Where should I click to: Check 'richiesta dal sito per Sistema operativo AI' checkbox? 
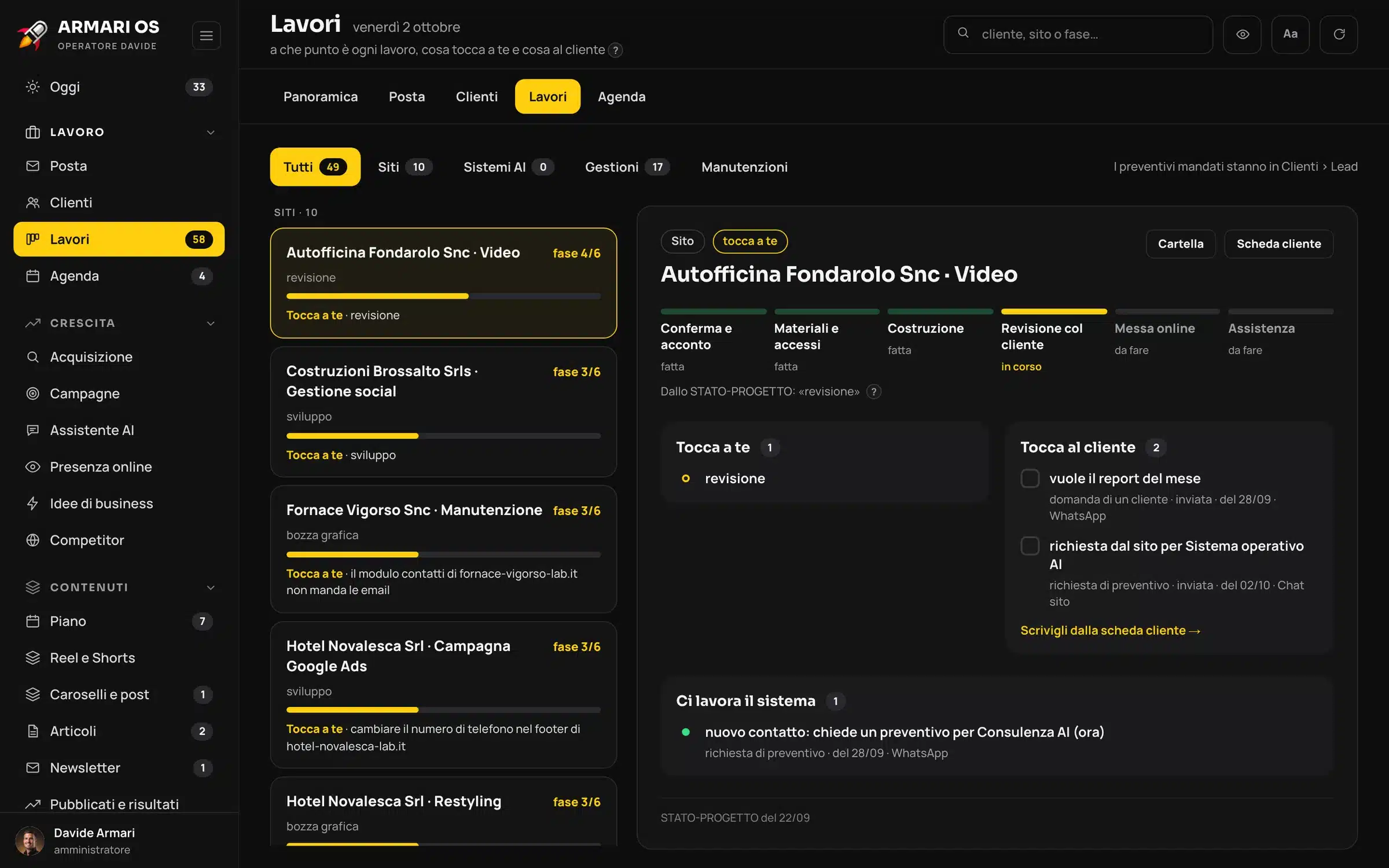pos(1030,546)
